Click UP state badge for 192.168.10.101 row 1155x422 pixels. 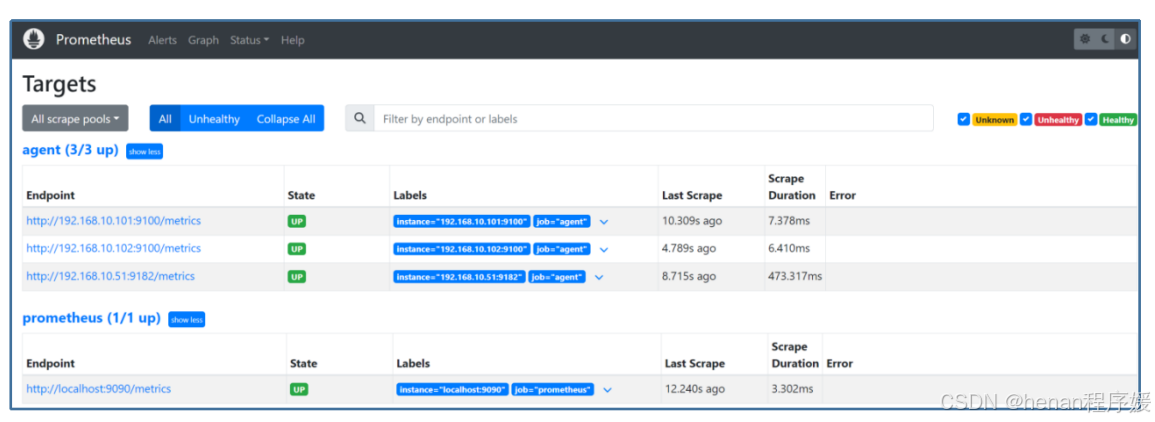click(x=297, y=221)
